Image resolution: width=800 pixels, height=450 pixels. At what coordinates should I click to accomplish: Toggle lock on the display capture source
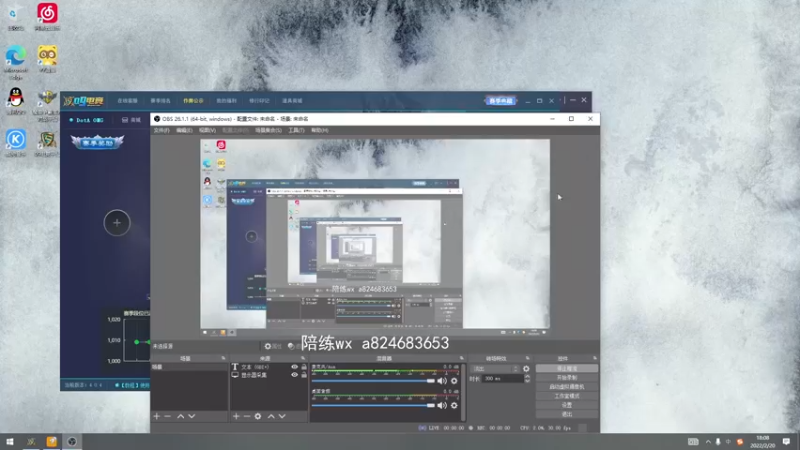[x=304, y=375]
